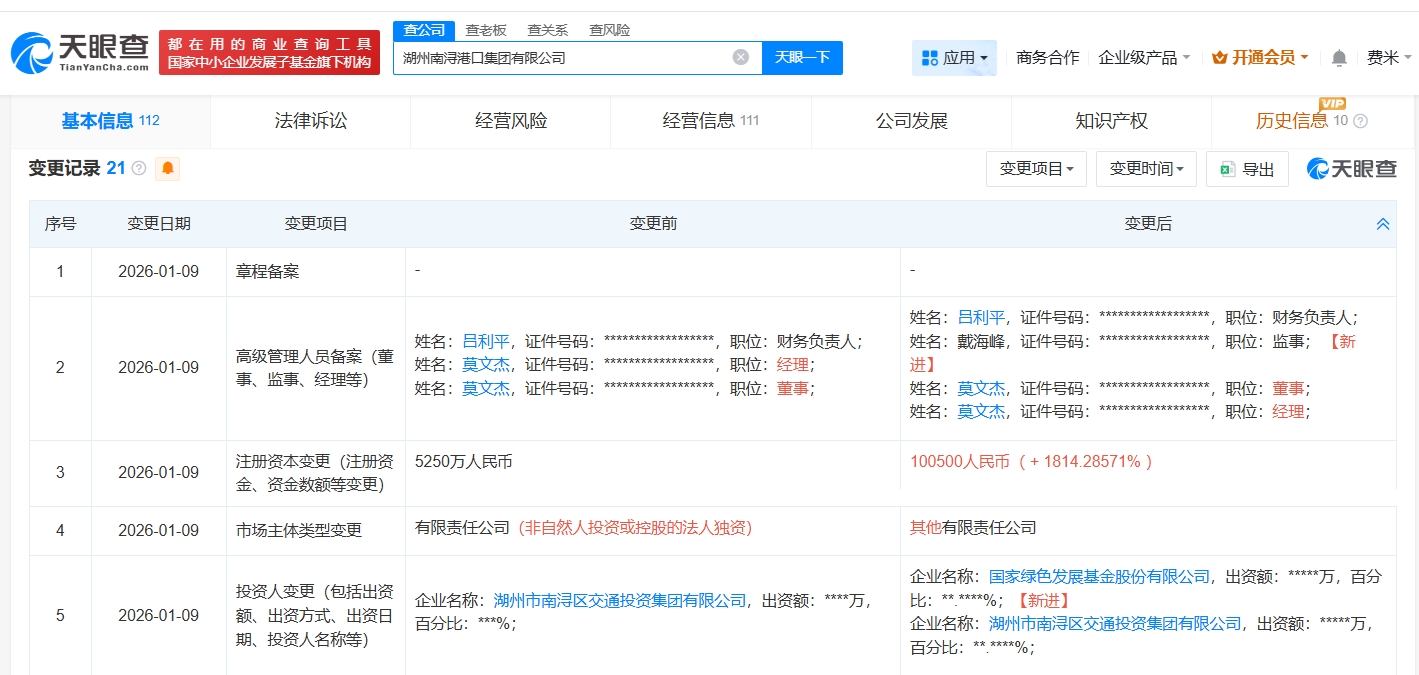Open the 商务合作 link in header
Image resolution: width=1419 pixels, height=675 pixels.
click(1047, 58)
